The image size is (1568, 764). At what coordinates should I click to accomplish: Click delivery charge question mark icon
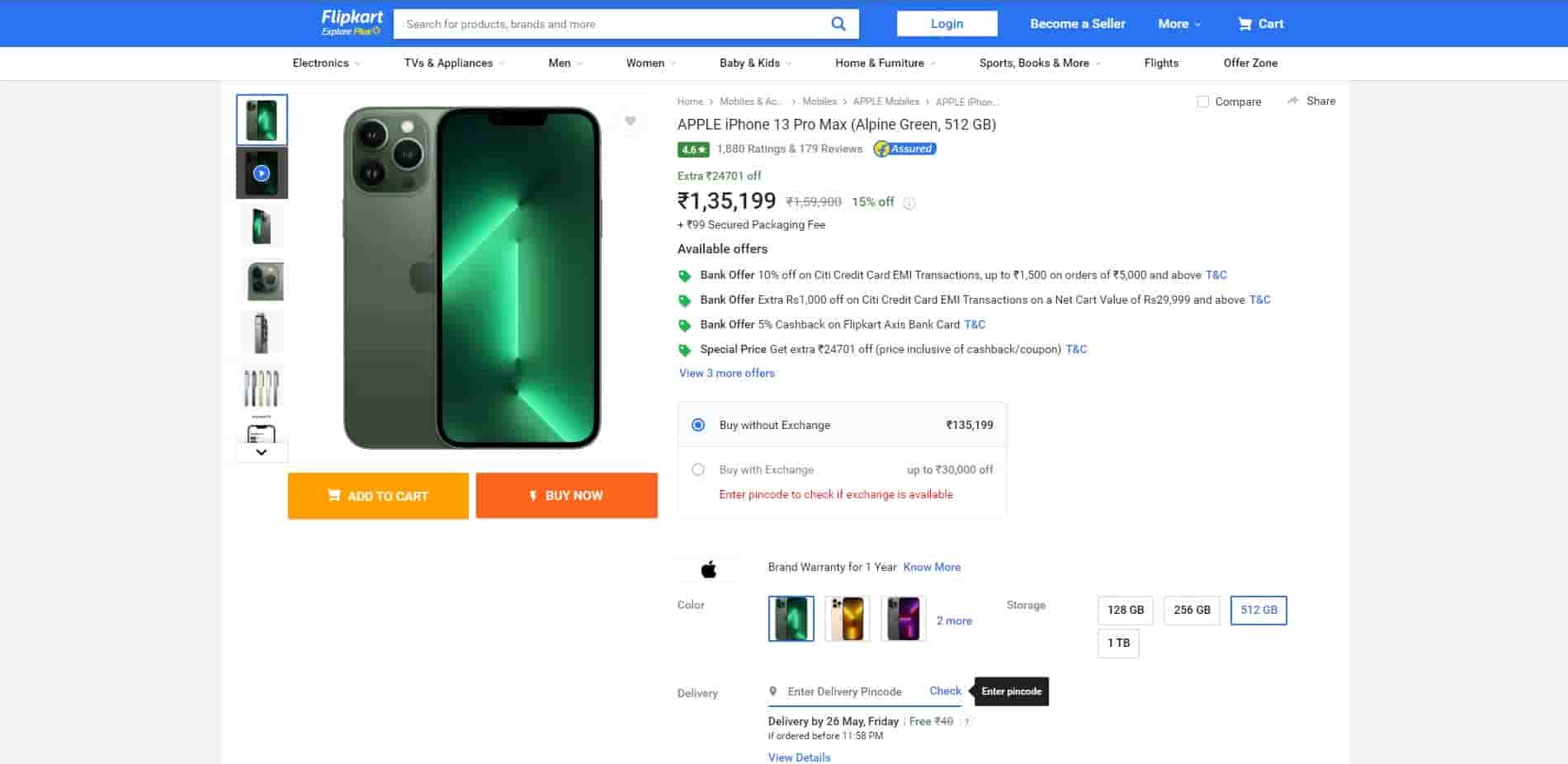[966, 722]
